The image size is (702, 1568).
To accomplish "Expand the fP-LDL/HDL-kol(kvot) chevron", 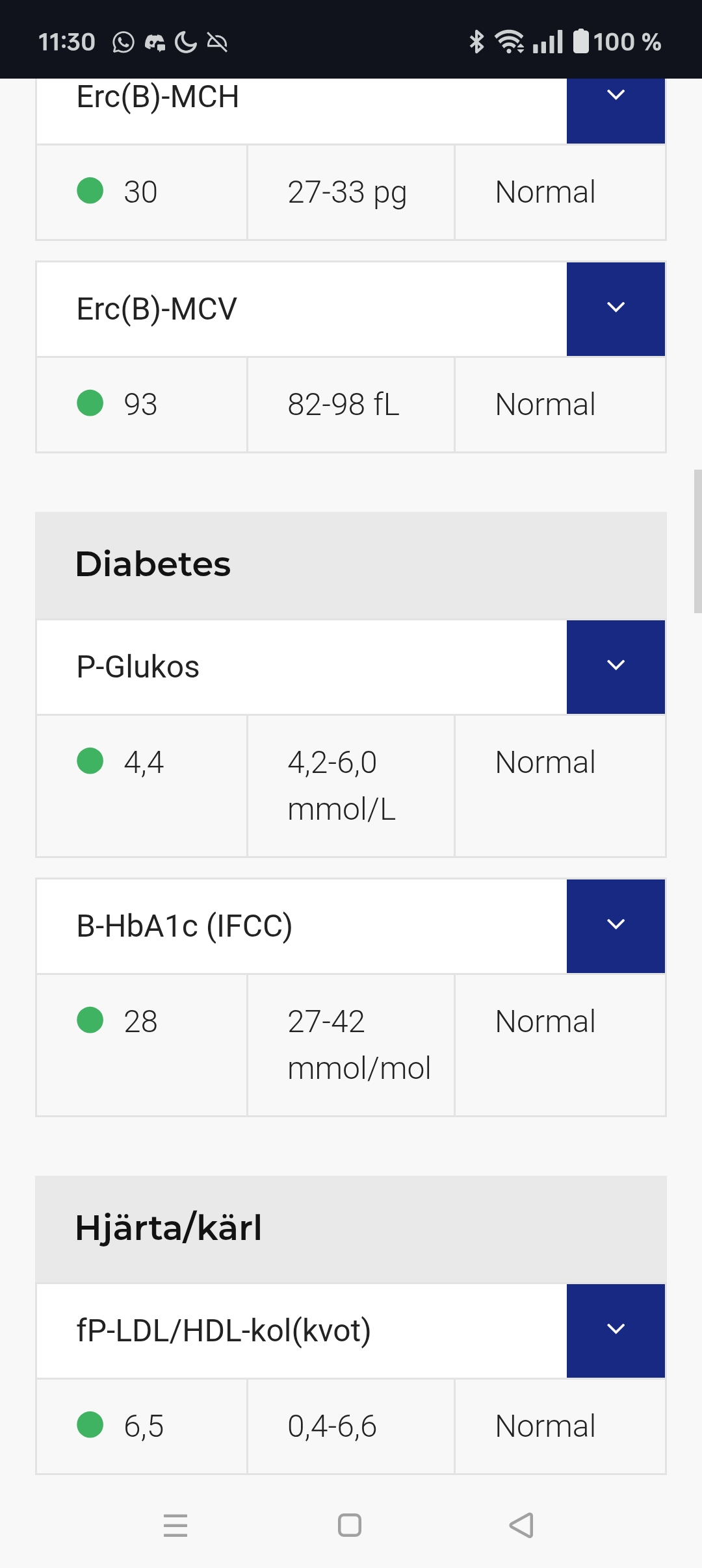I will (x=616, y=1330).
